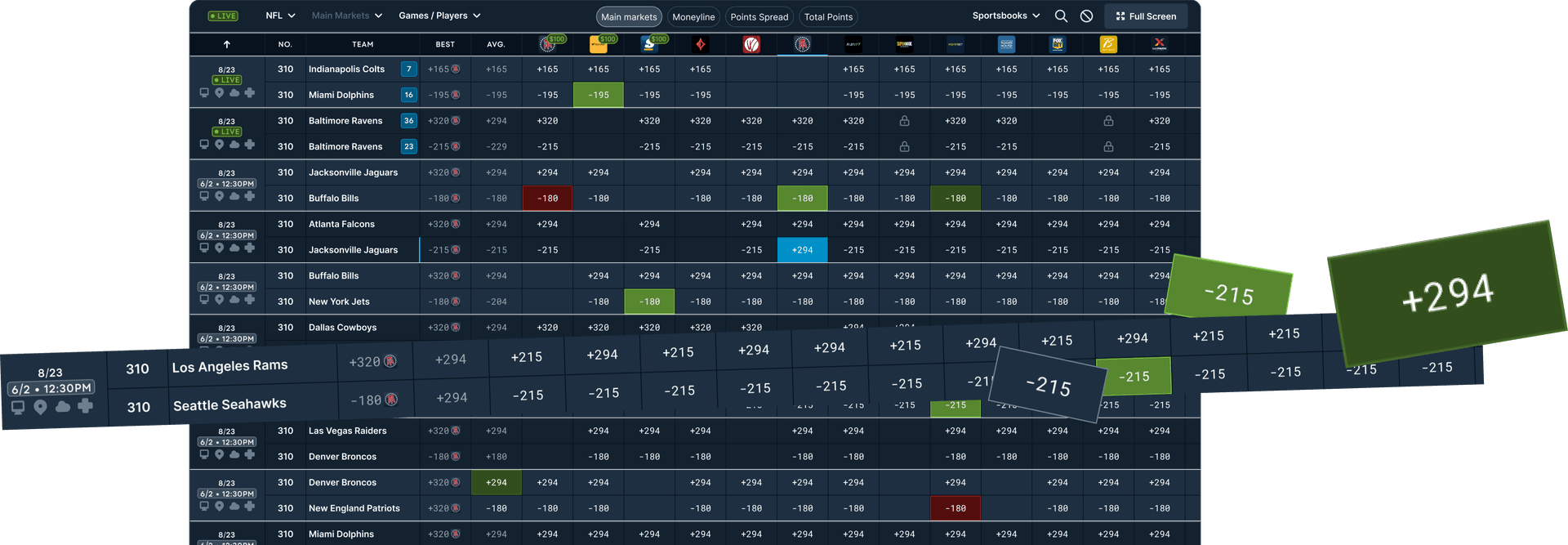Image resolution: width=1568 pixels, height=545 pixels.
Task: Click the Las Vegas Raiders team name
Action: click(347, 431)
